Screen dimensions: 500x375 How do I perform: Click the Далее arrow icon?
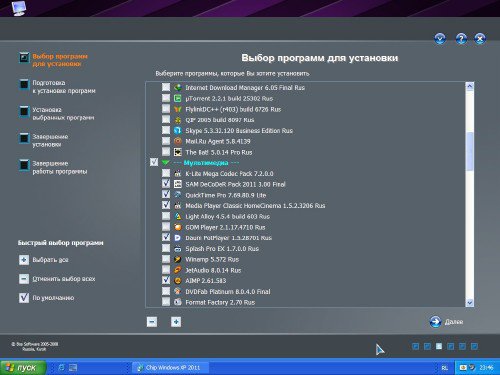(x=435, y=322)
